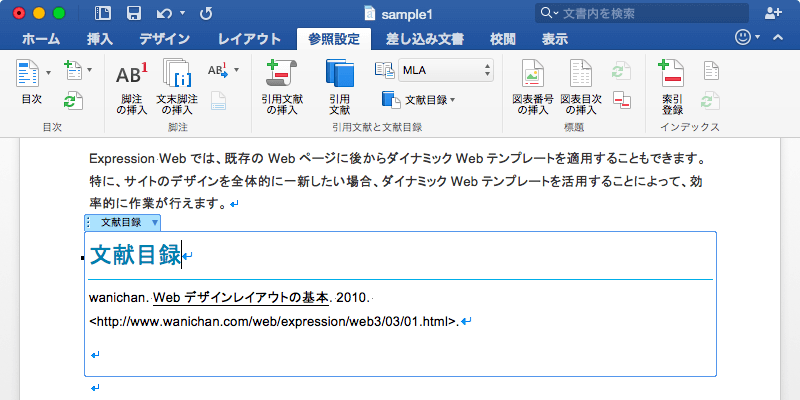The width and height of the screenshot is (800, 400).
Task: Switch to the 表示 tab
Action: (555, 39)
